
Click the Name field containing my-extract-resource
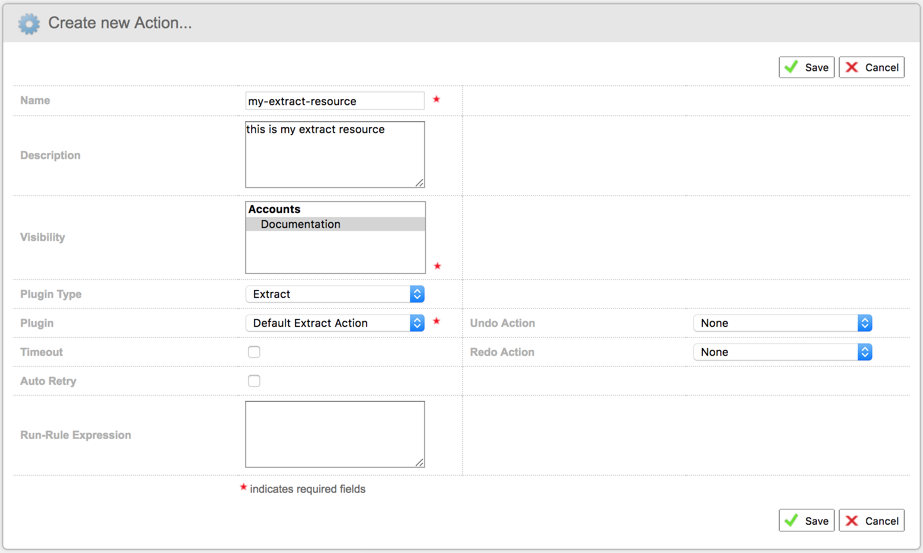coord(334,101)
